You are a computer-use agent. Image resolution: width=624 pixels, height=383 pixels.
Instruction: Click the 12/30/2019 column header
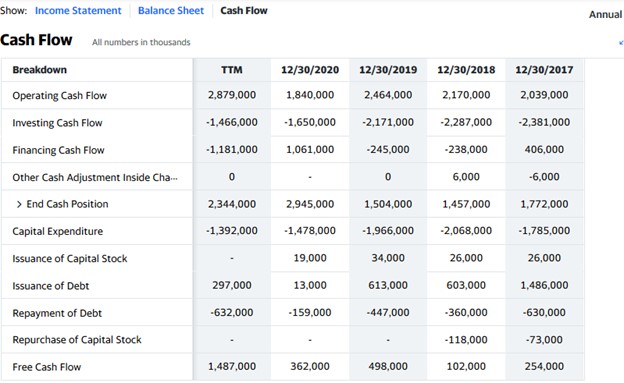(388, 70)
